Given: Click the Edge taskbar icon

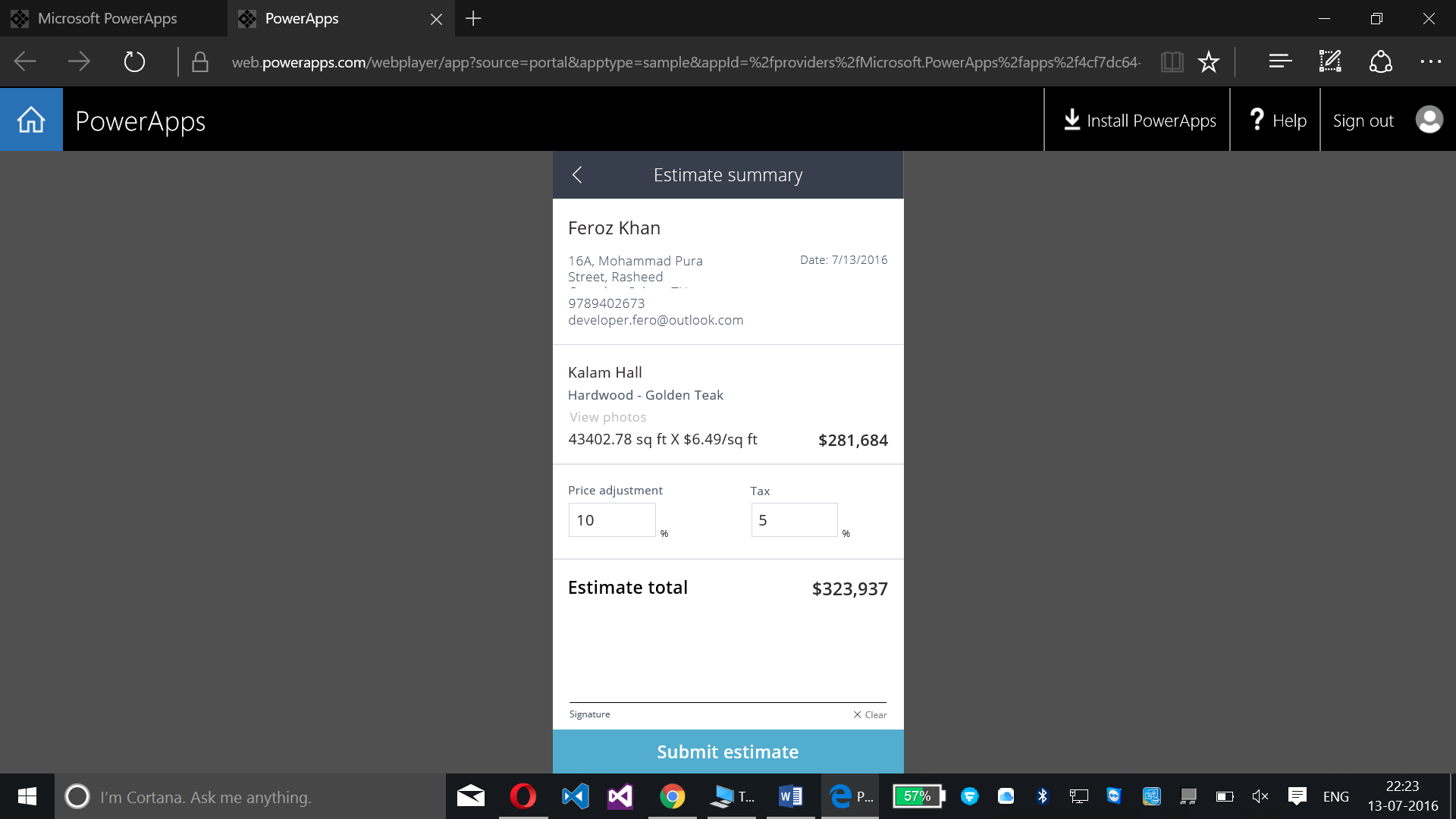Looking at the screenshot, I should pos(850,796).
